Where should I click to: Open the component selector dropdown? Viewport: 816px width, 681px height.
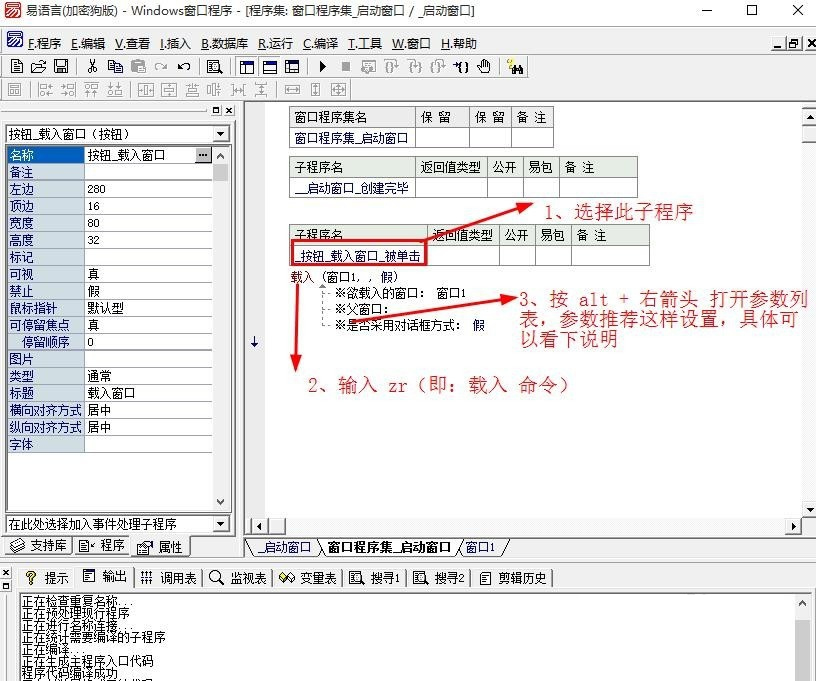tap(221, 134)
